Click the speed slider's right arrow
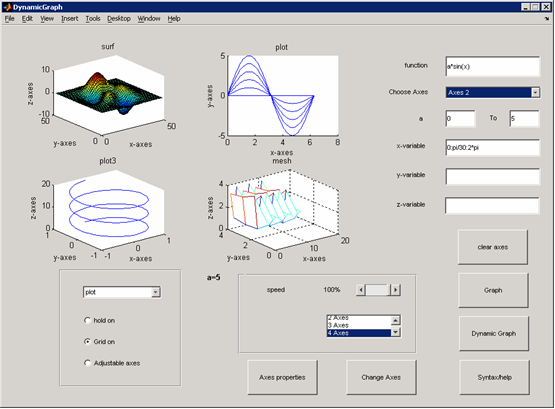 [x=395, y=290]
